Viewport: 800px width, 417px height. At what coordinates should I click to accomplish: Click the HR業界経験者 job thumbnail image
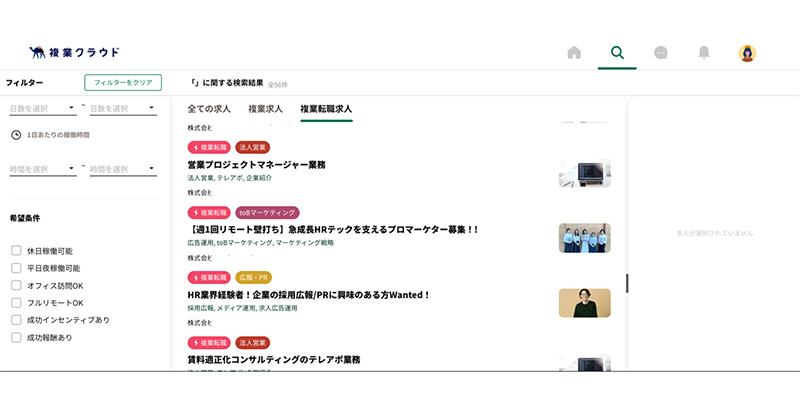click(x=584, y=303)
